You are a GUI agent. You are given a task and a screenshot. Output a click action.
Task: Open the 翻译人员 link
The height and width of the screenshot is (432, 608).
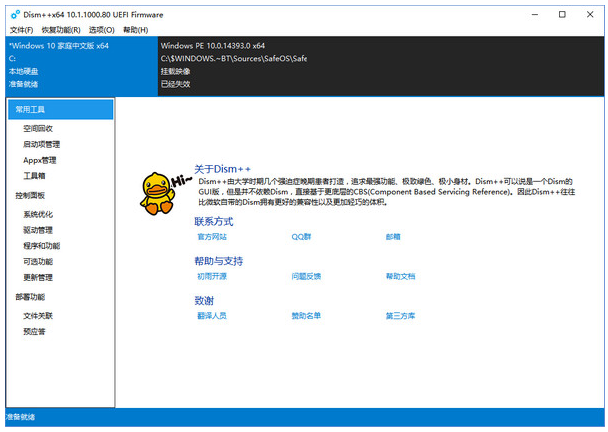(212, 316)
